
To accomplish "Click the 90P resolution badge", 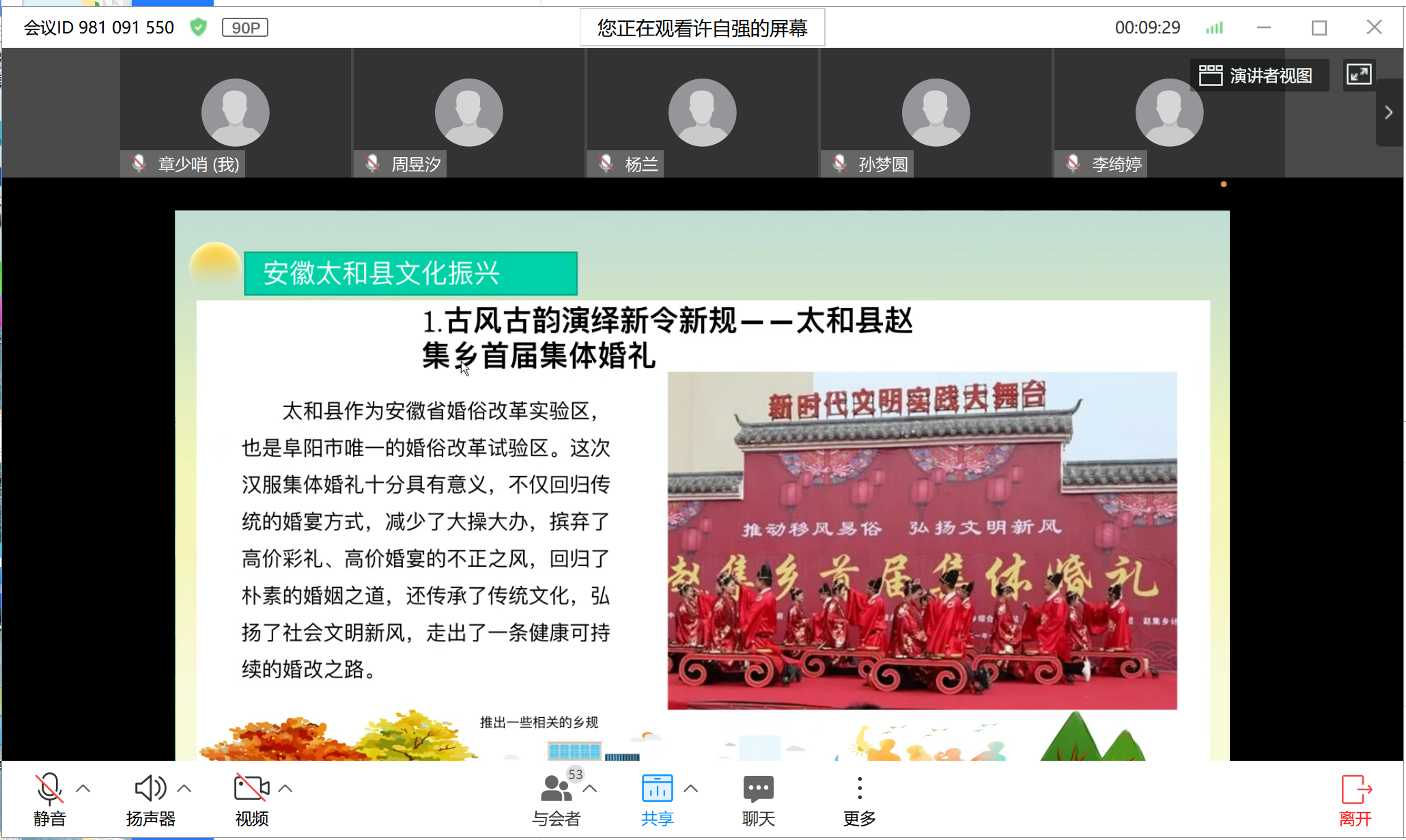I will [245, 27].
